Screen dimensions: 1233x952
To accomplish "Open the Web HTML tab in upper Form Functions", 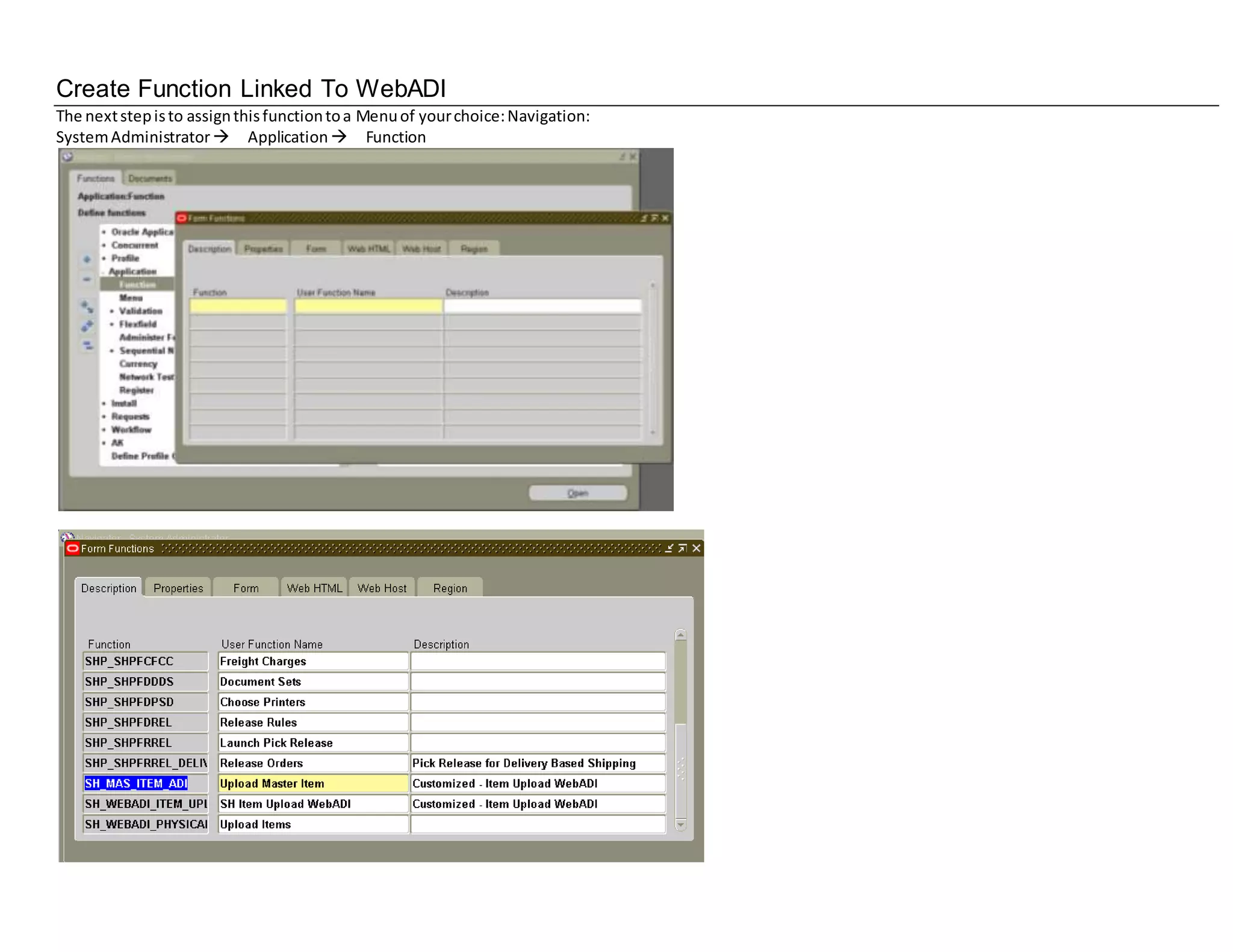I will coord(368,249).
